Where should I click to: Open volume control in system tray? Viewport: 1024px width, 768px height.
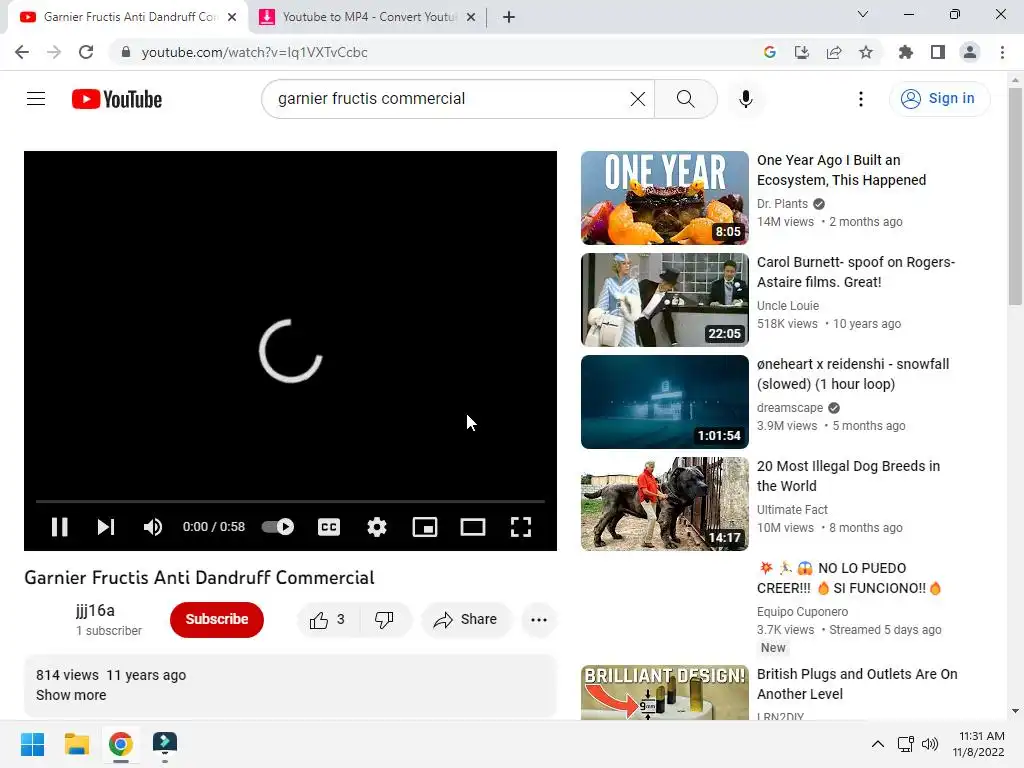(x=930, y=744)
